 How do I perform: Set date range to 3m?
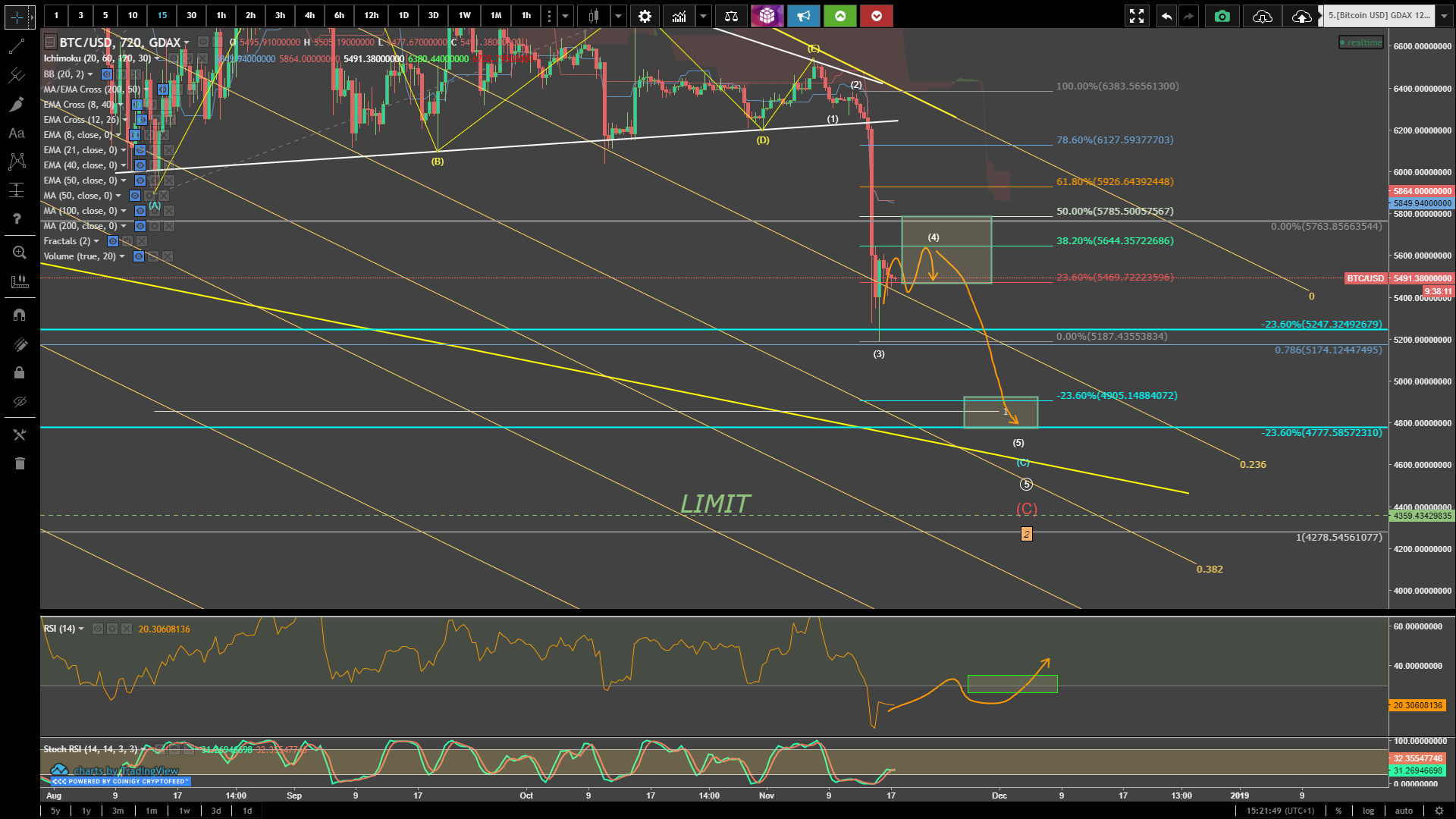coord(118,811)
